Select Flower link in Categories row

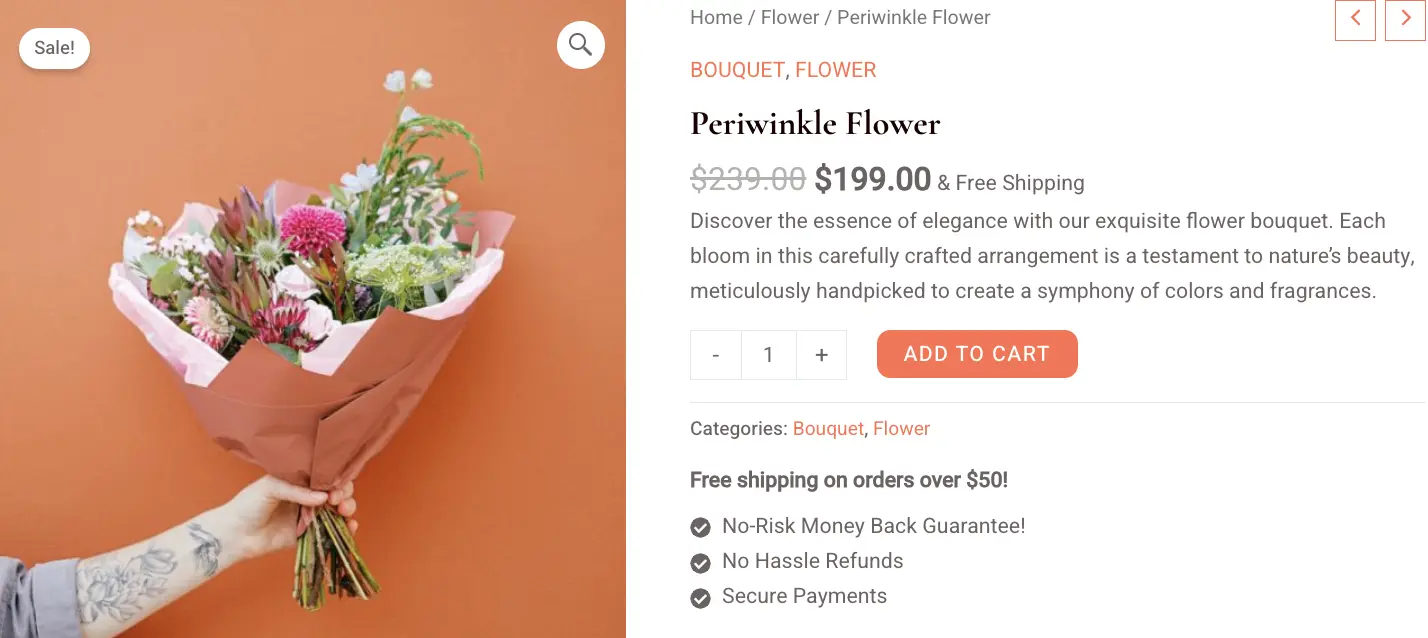pos(901,429)
